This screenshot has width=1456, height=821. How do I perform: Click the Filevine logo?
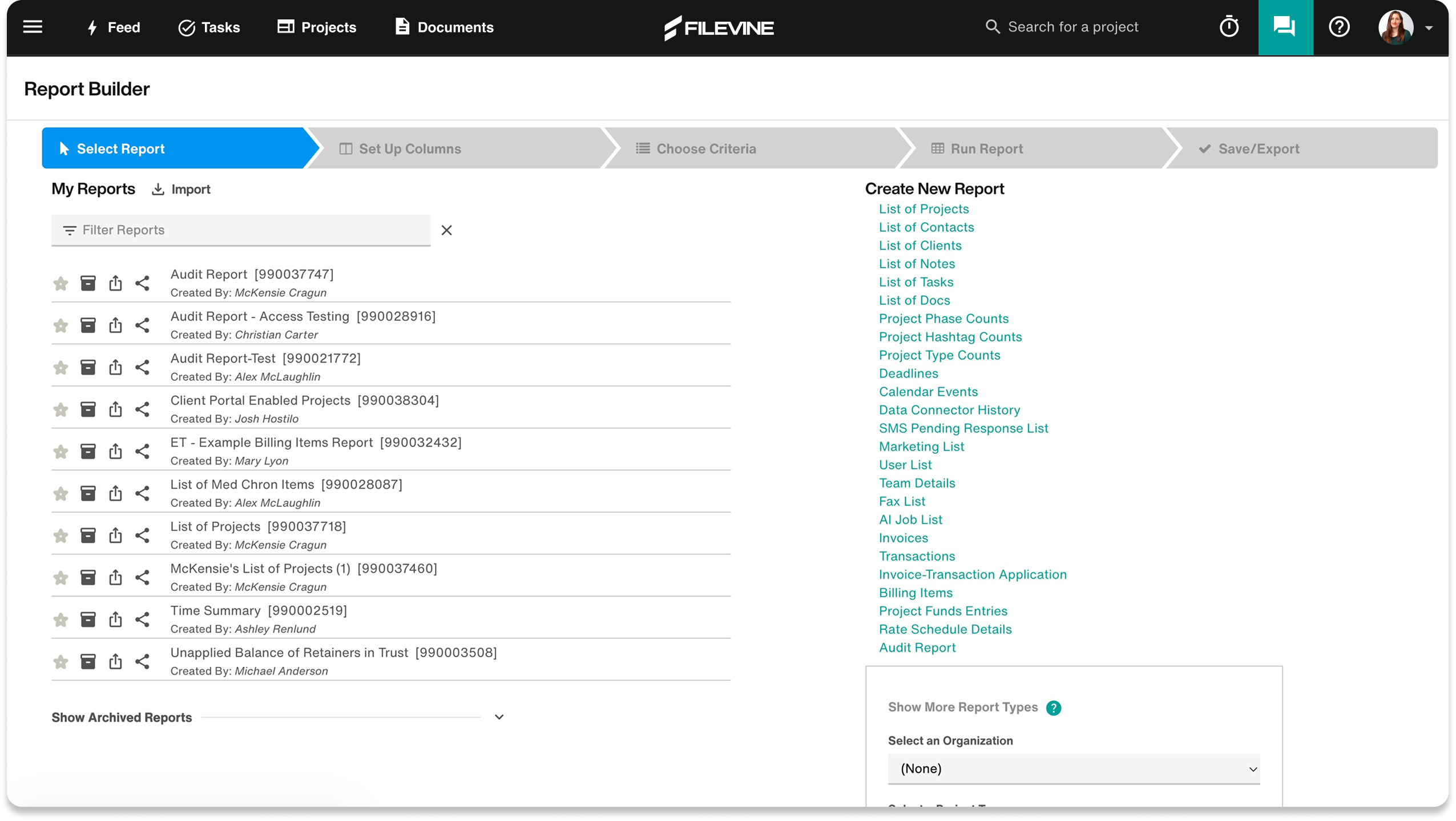pos(719,27)
